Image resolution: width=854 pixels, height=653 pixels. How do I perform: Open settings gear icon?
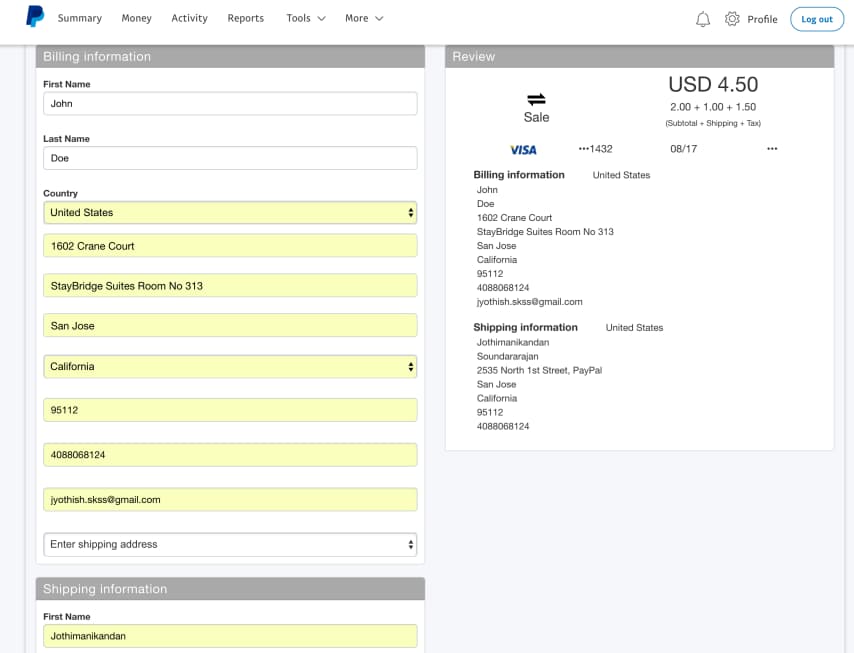[x=732, y=19]
